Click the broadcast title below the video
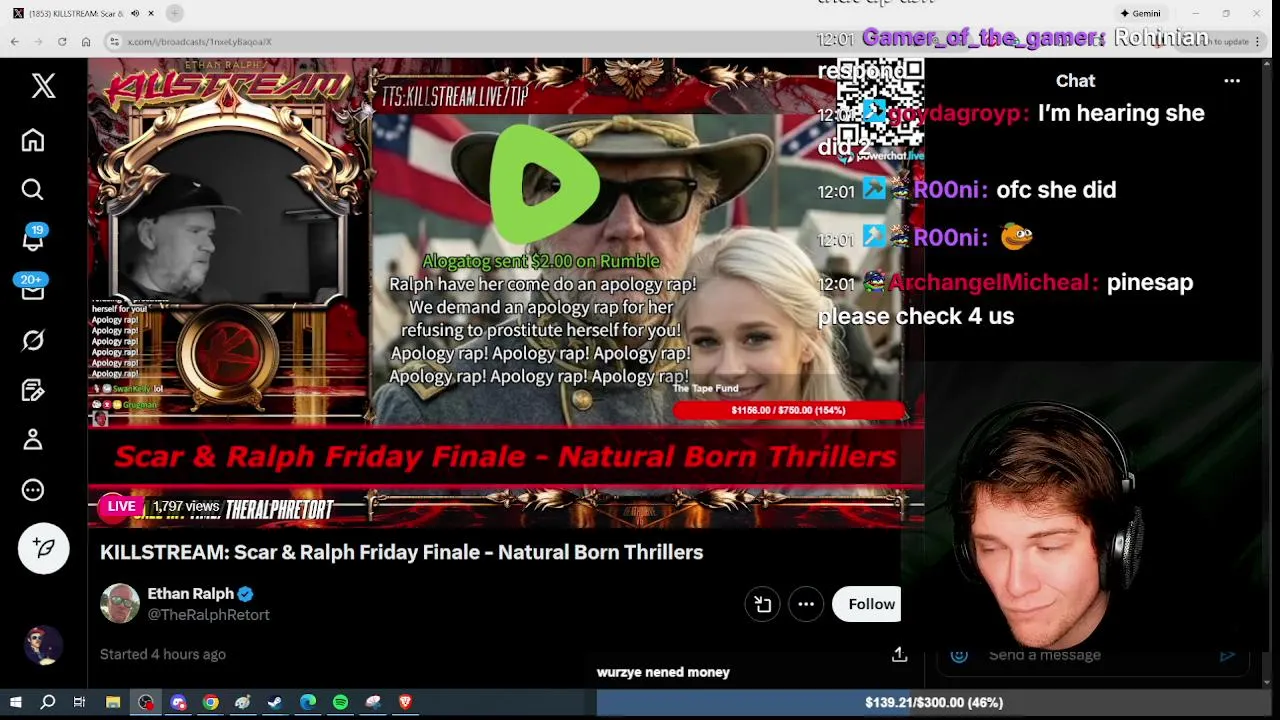 [x=402, y=552]
